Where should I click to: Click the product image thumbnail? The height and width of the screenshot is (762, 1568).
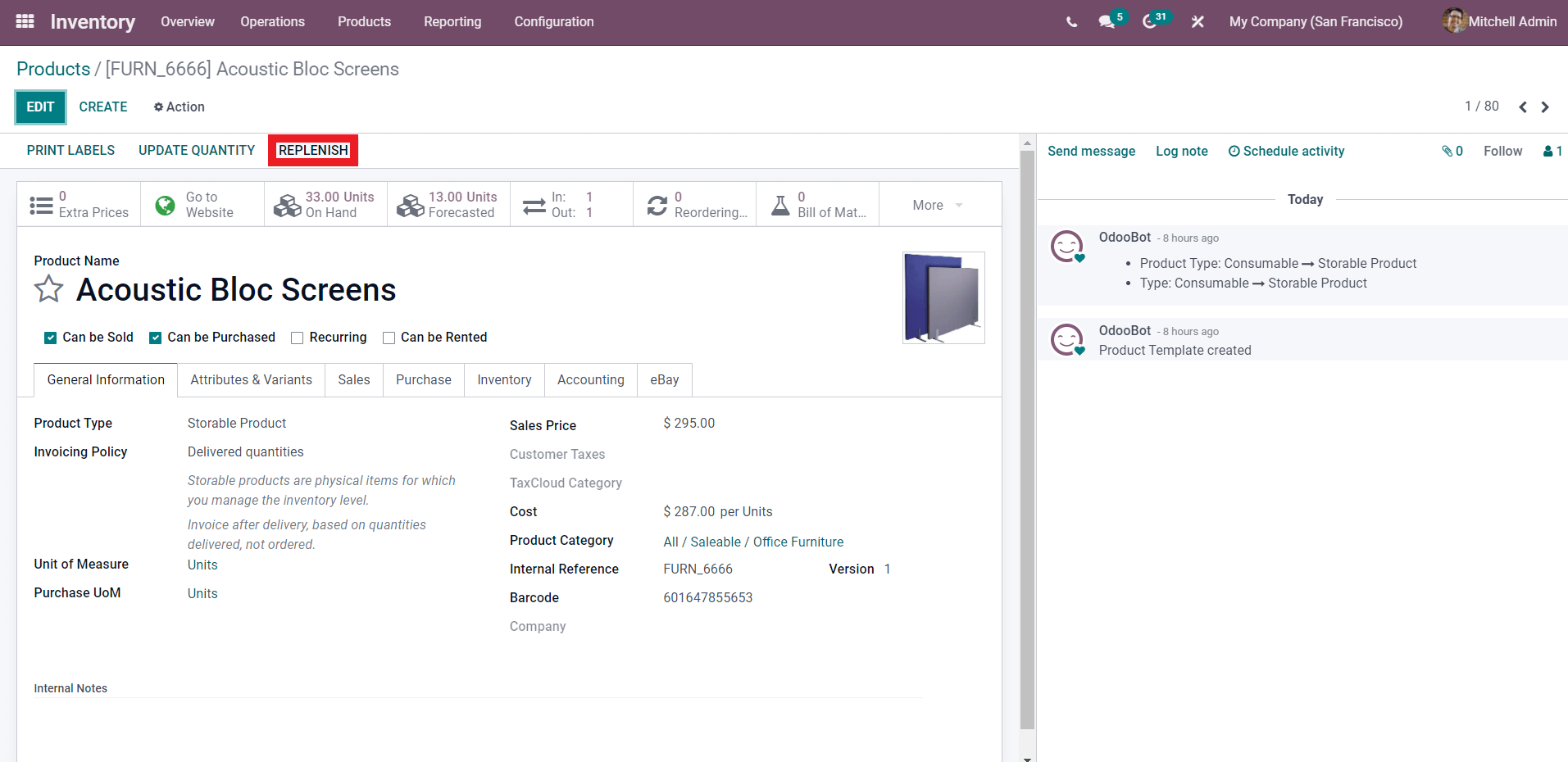[943, 297]
